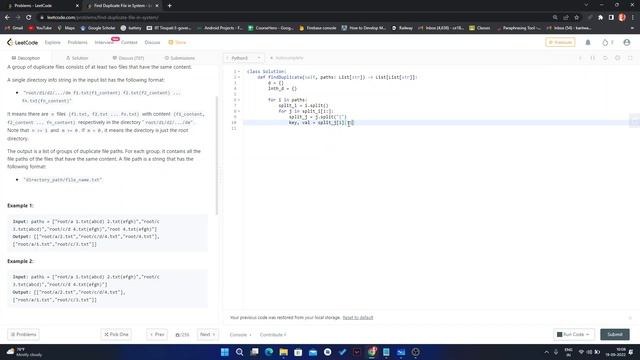Show hidden system tray icons
This screenshot has width=640, height=360.
point(547,352)
